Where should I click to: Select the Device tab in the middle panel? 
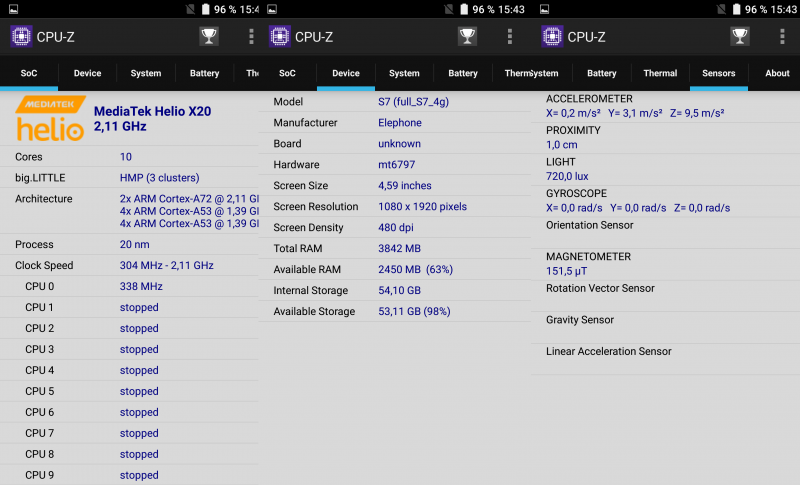[346, 73]
